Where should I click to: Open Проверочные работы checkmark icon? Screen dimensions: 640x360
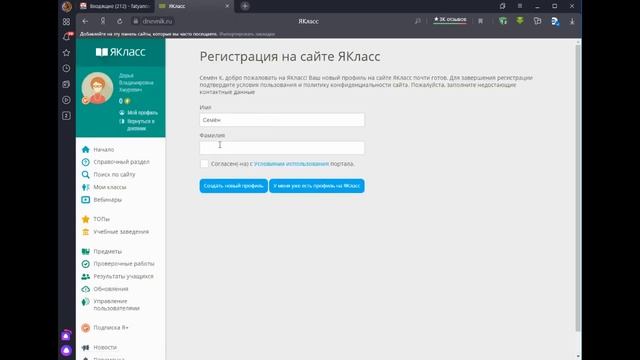point(85,264)
